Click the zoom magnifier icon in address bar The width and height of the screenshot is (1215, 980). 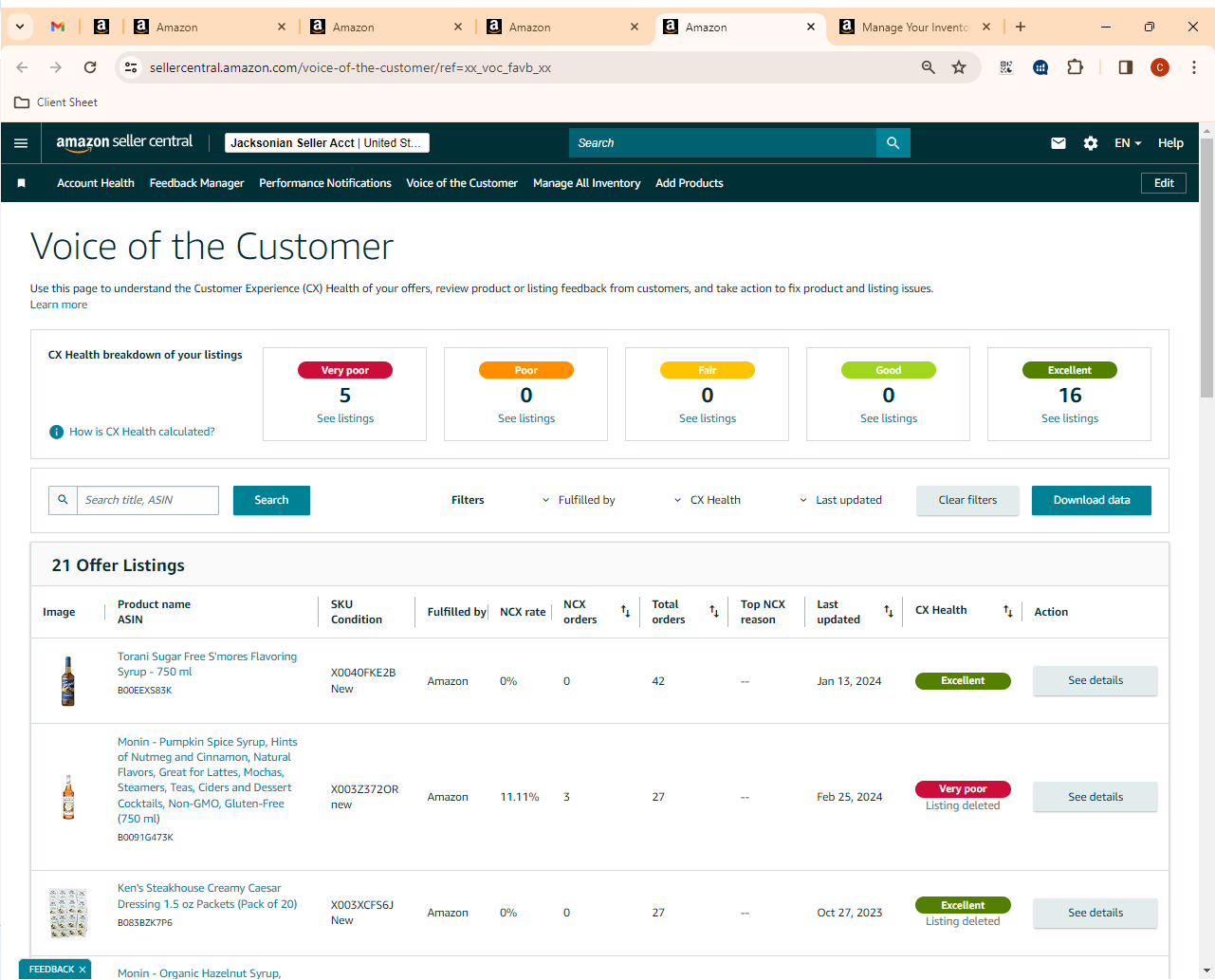(x=929, y=67)
